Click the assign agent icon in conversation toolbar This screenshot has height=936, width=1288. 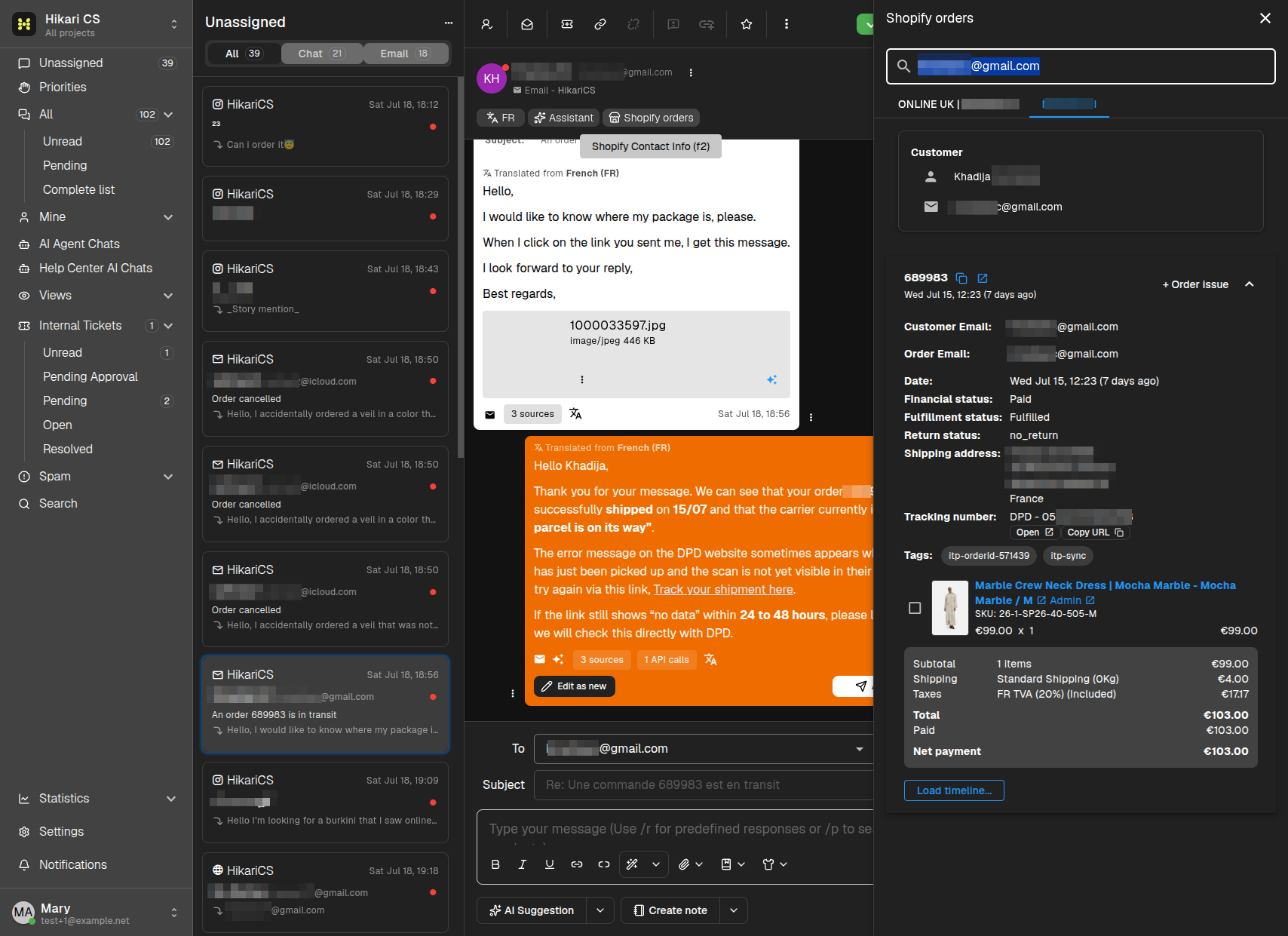point(486,24)
